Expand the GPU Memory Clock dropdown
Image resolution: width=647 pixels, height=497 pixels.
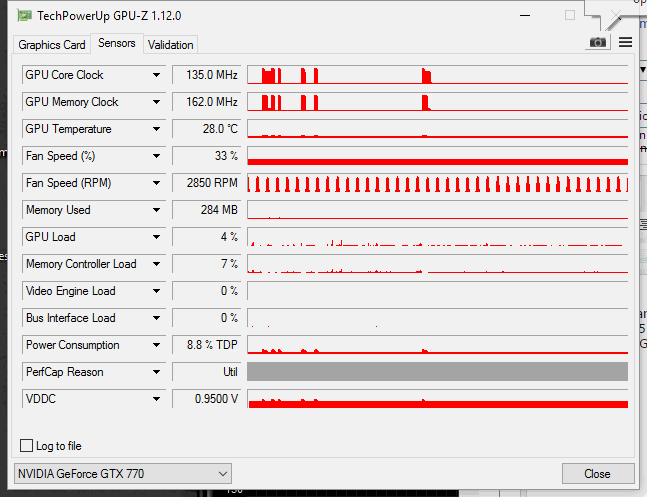pyautogui.click(x=156, y=102)
